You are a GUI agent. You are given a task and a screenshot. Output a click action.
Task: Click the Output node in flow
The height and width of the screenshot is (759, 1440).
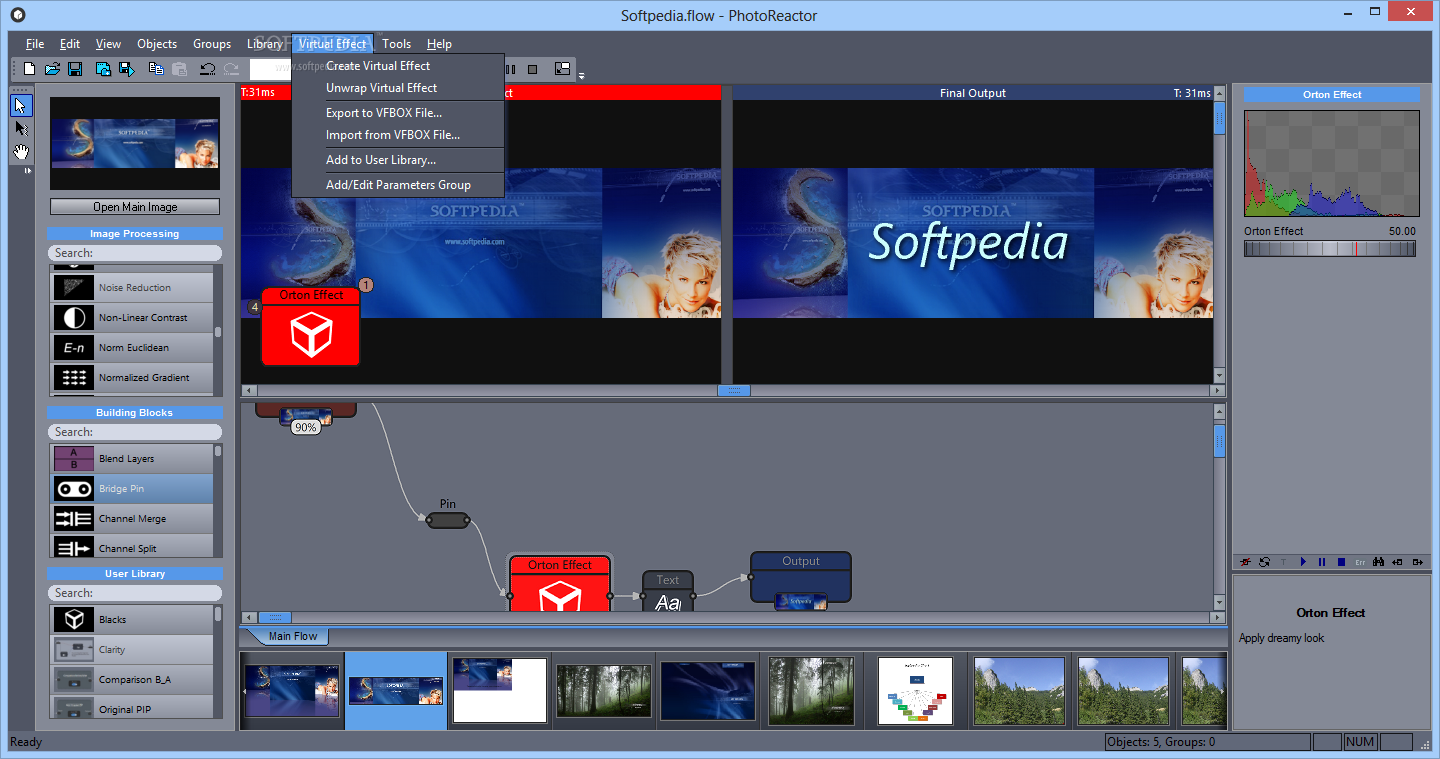pos(801,578)
